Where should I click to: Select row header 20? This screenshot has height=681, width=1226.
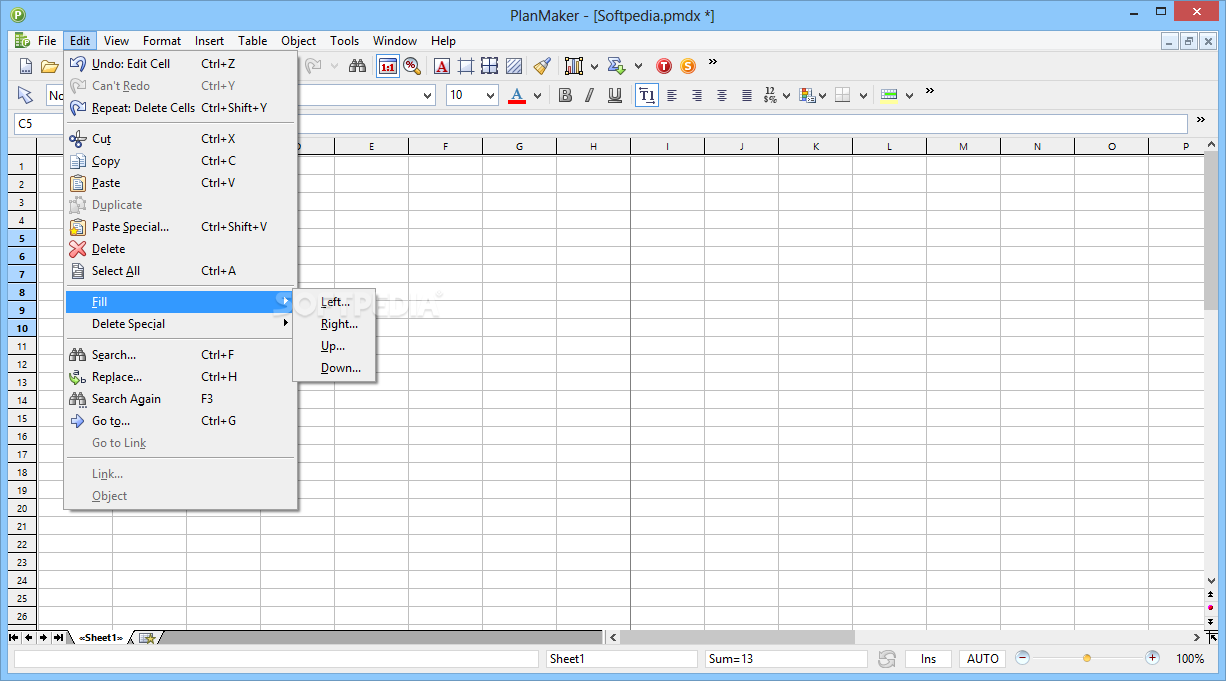click(22, 508)
